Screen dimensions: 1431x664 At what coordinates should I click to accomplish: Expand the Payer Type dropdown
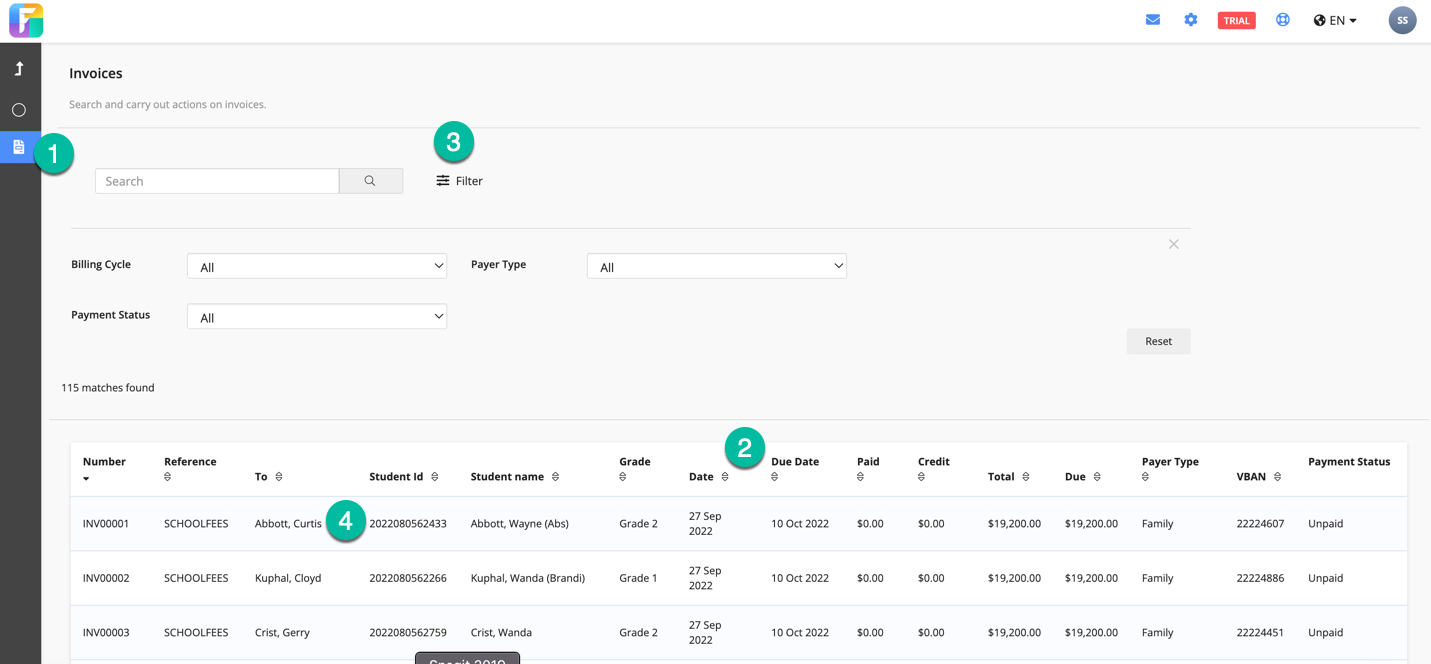click(x=716, y=267)
